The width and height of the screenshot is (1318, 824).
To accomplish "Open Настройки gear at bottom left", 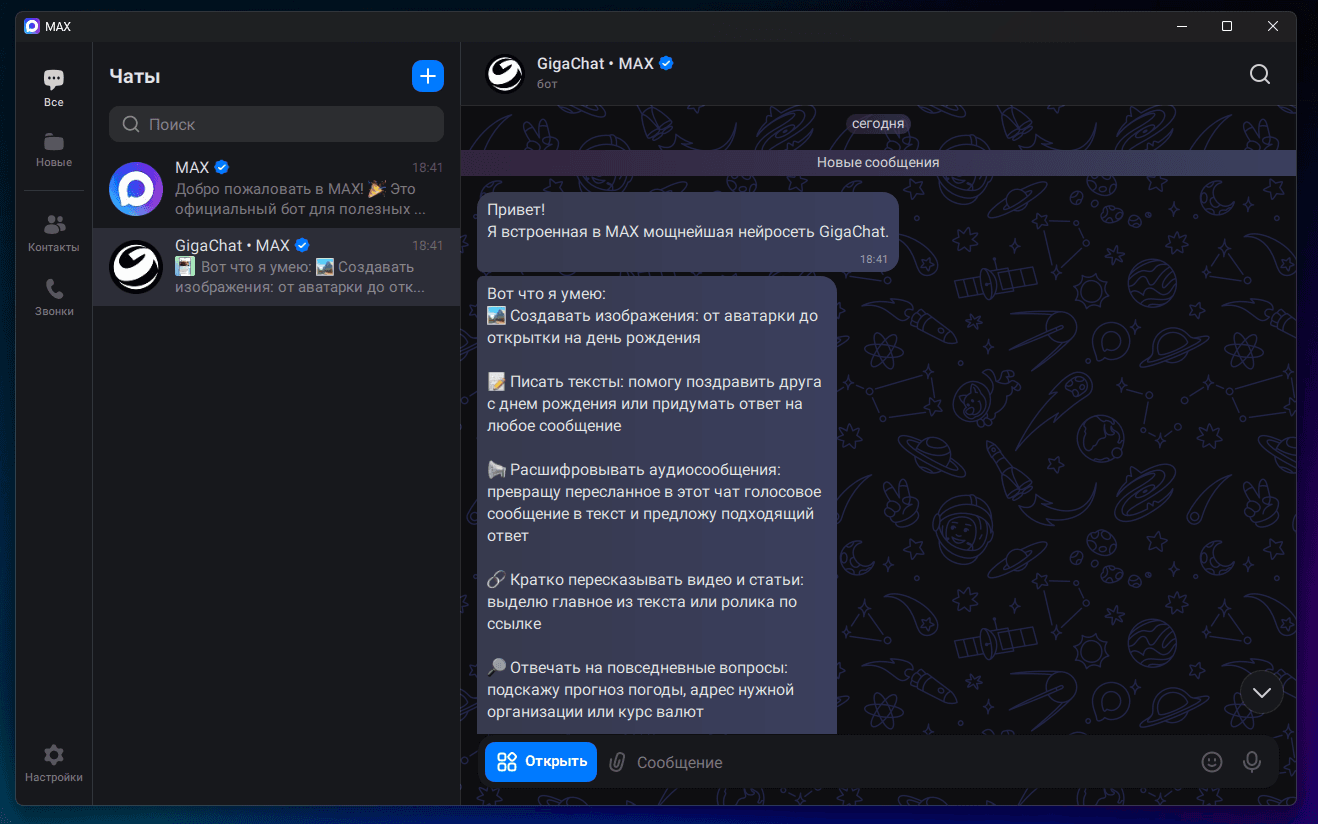I will 54,763.
